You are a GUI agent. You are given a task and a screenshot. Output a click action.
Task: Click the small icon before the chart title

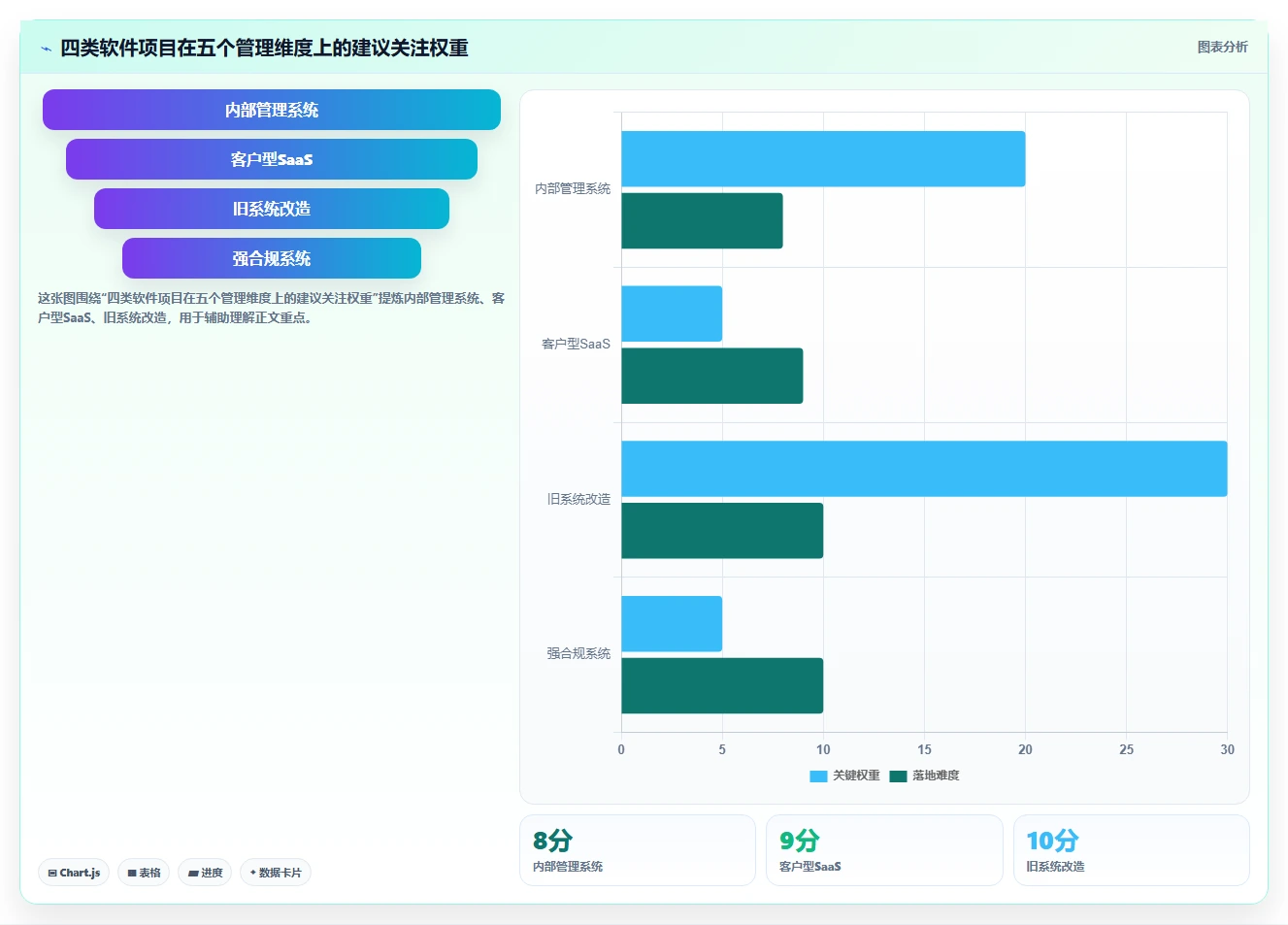(x=46, y=49)
